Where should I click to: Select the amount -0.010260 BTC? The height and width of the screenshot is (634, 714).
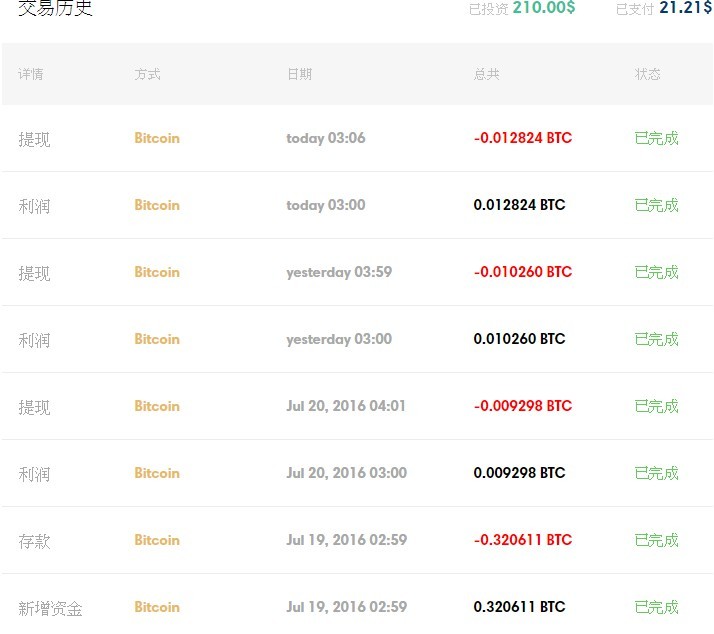523,271
